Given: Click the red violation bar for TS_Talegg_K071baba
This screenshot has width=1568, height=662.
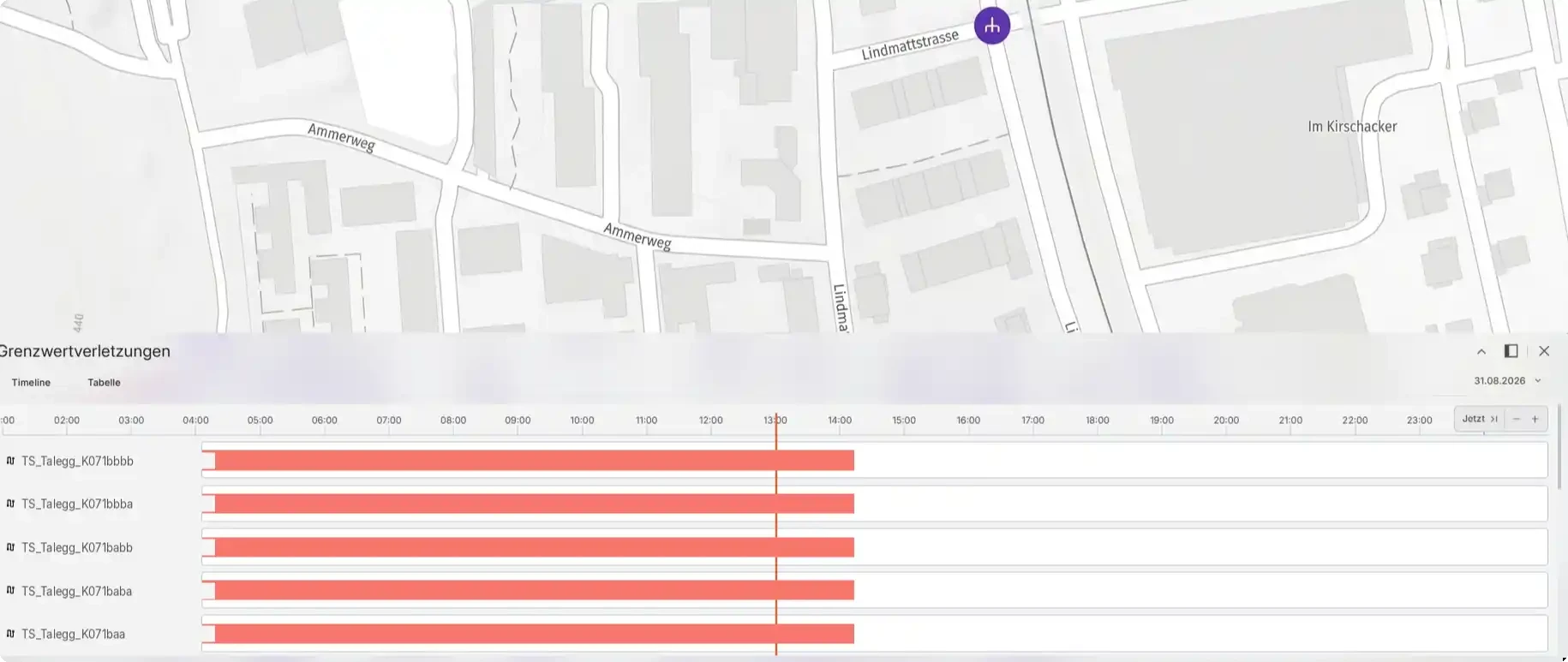Looking at the screenshot, I should (x=534, y=590).
